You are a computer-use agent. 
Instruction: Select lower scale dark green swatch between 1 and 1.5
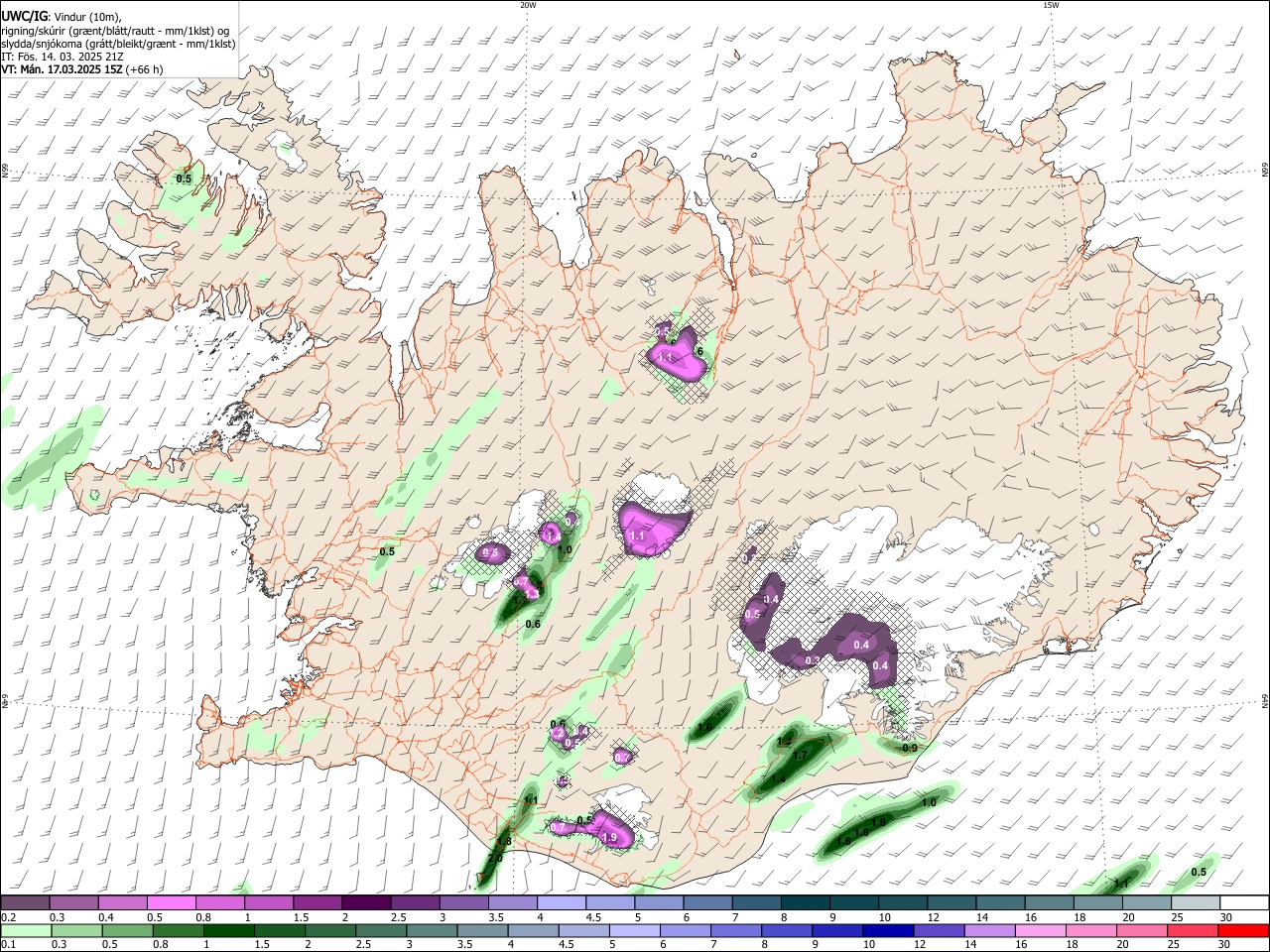tap(228, 931)
